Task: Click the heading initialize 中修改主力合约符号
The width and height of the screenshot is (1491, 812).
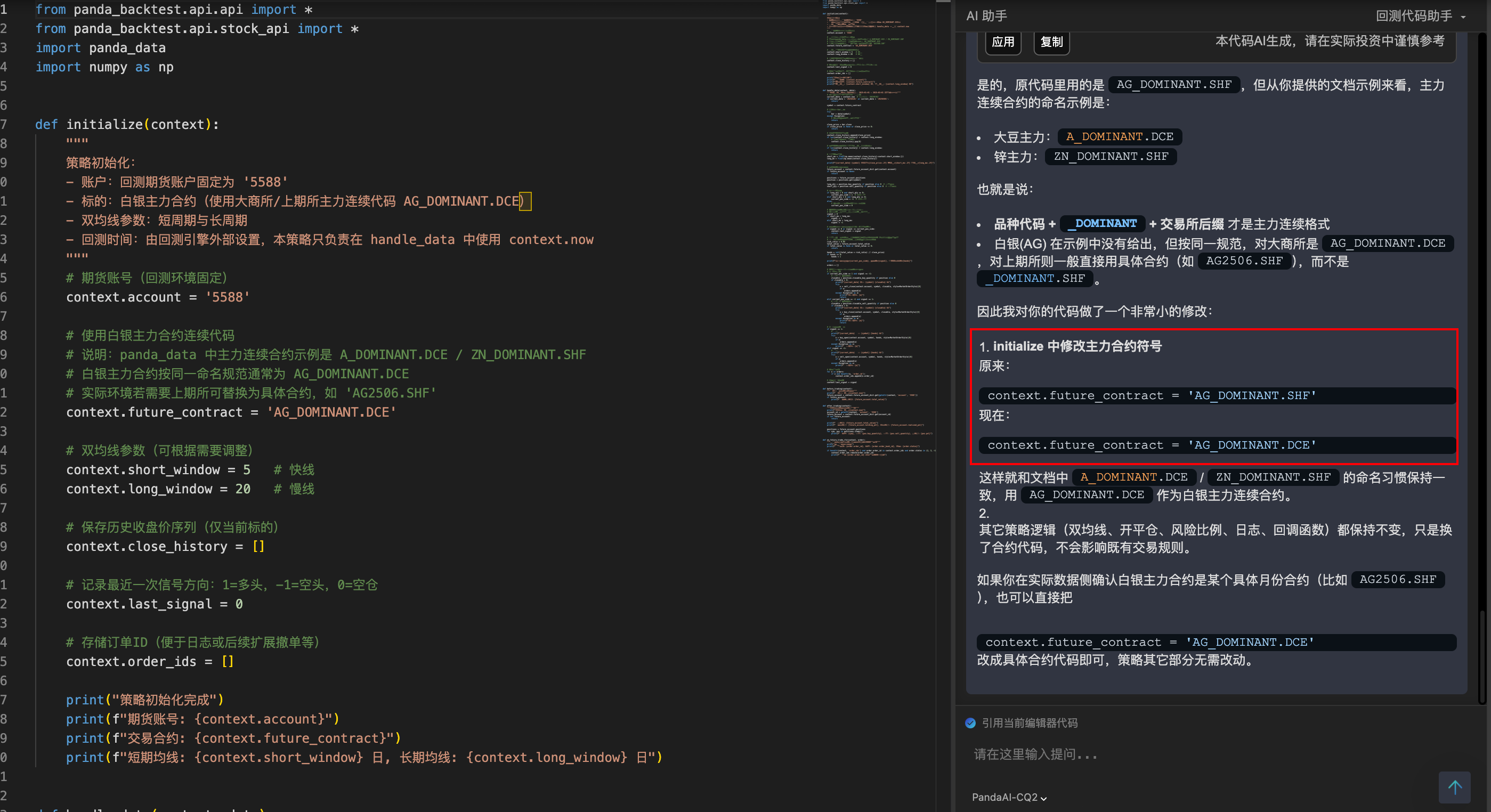Action: pyautogui.click(x=1077, y=346)
